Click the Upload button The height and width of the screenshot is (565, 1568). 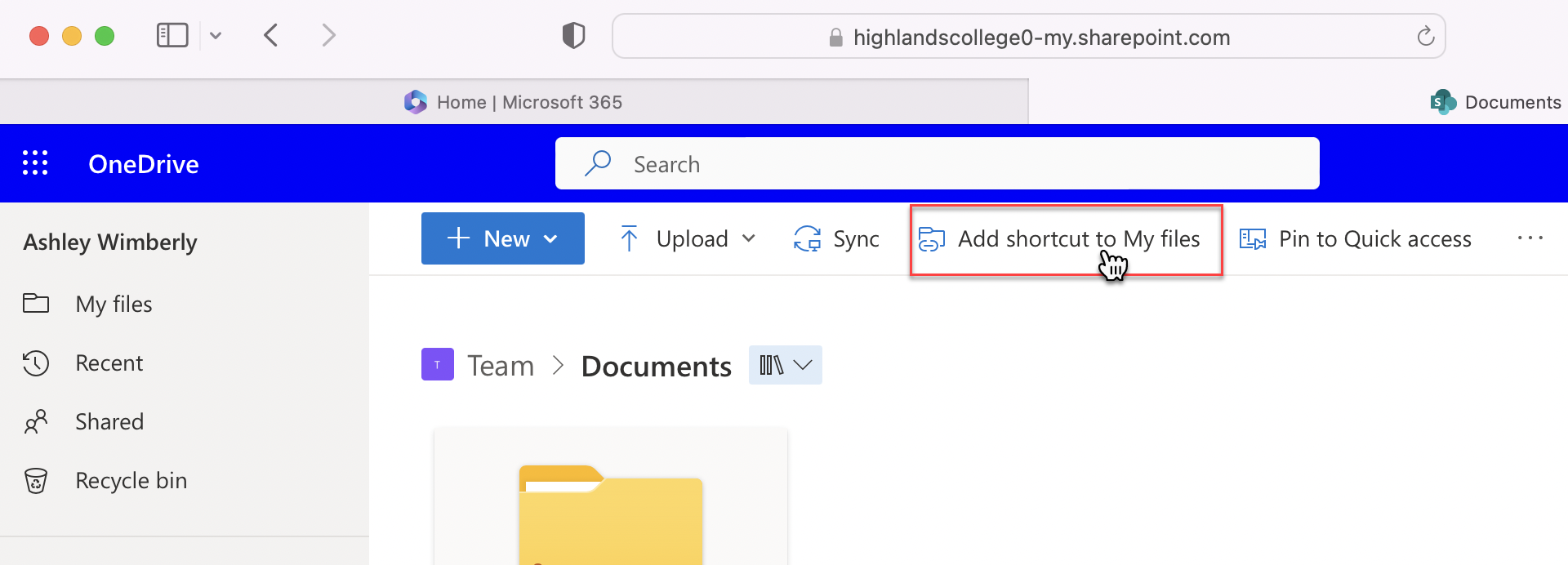tap(673, 238)
